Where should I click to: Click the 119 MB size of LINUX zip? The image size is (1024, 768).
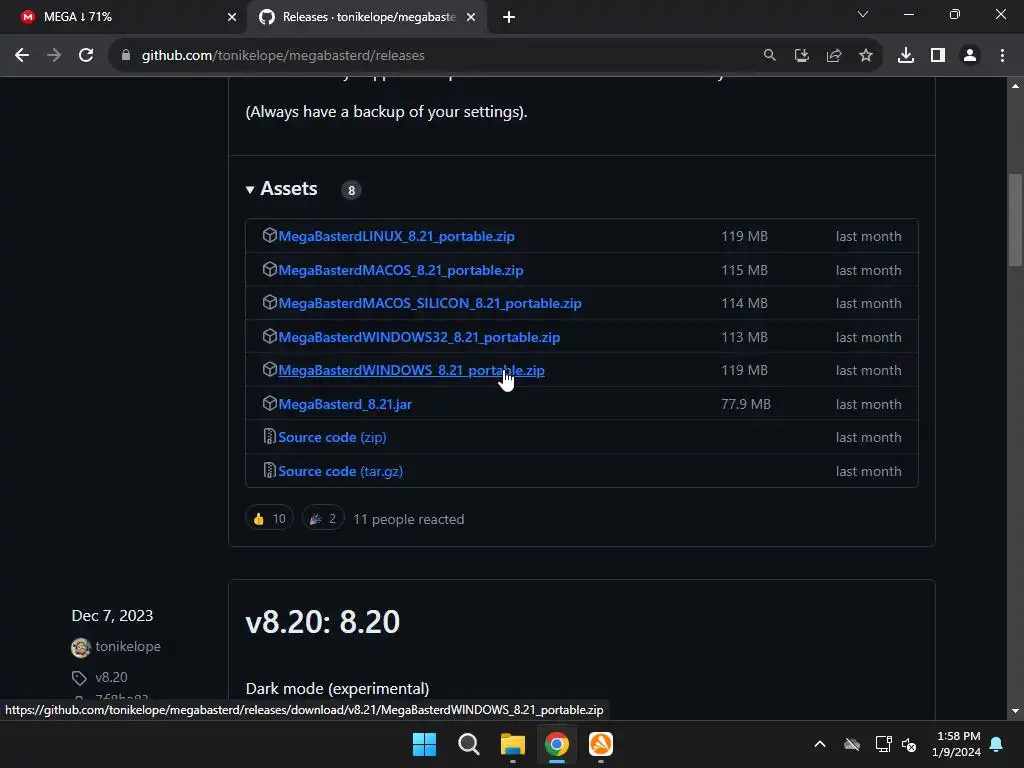click(744, 236)
